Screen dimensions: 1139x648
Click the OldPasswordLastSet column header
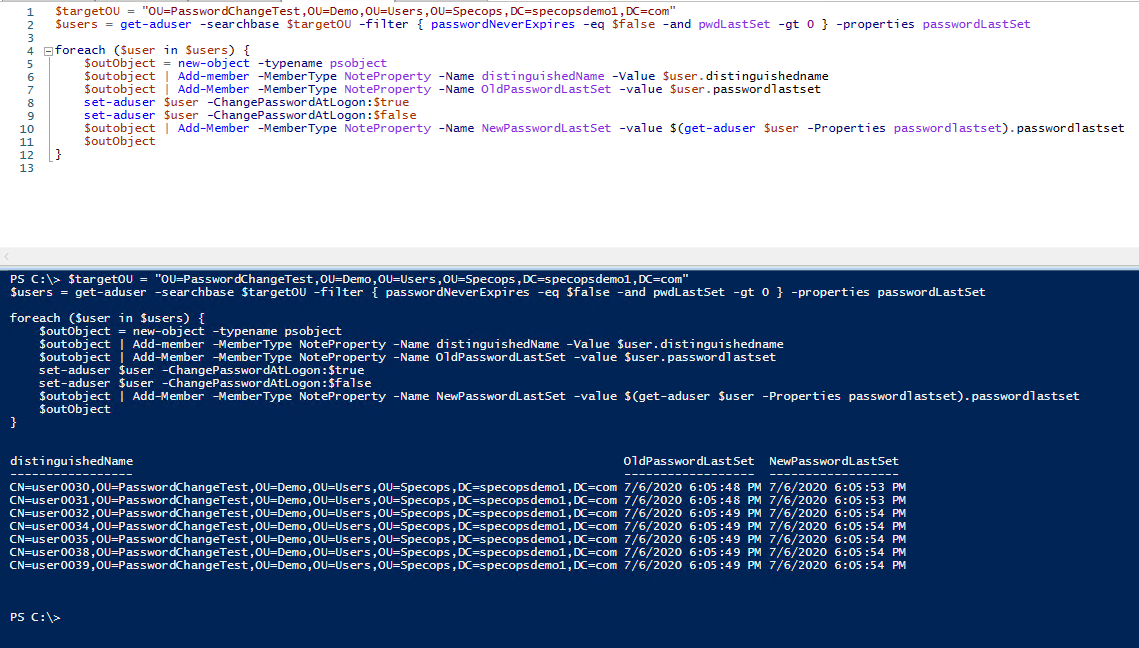pos(688,462)
